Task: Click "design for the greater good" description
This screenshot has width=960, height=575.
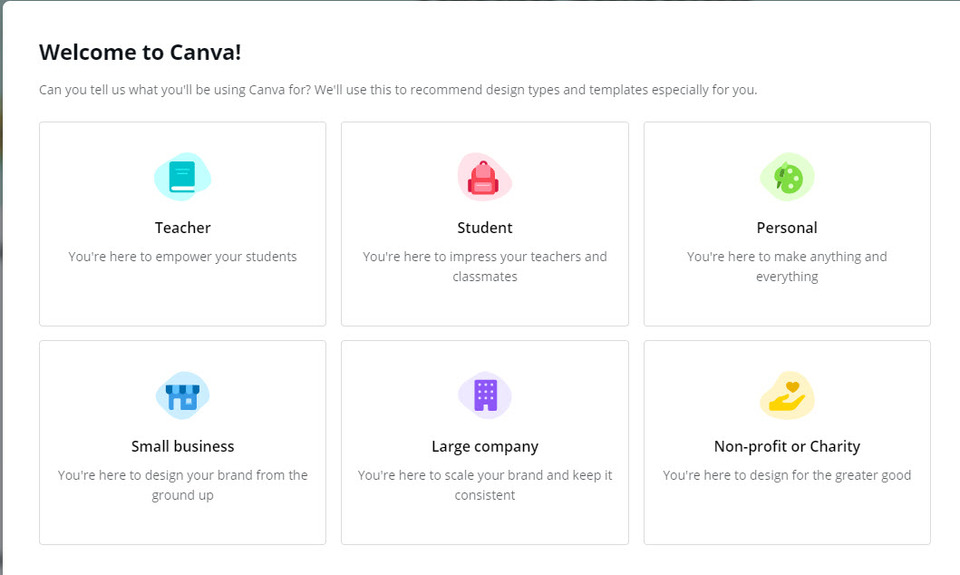Action: point(787,475)
